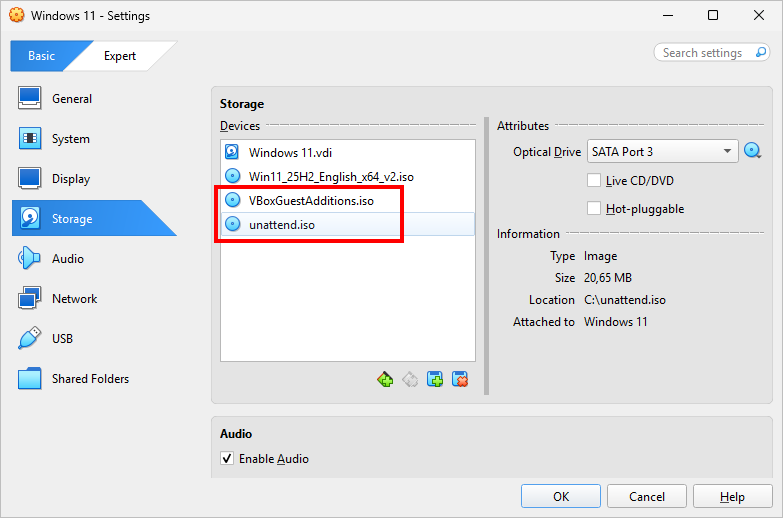Click the OK button

(x=561, y=496)
